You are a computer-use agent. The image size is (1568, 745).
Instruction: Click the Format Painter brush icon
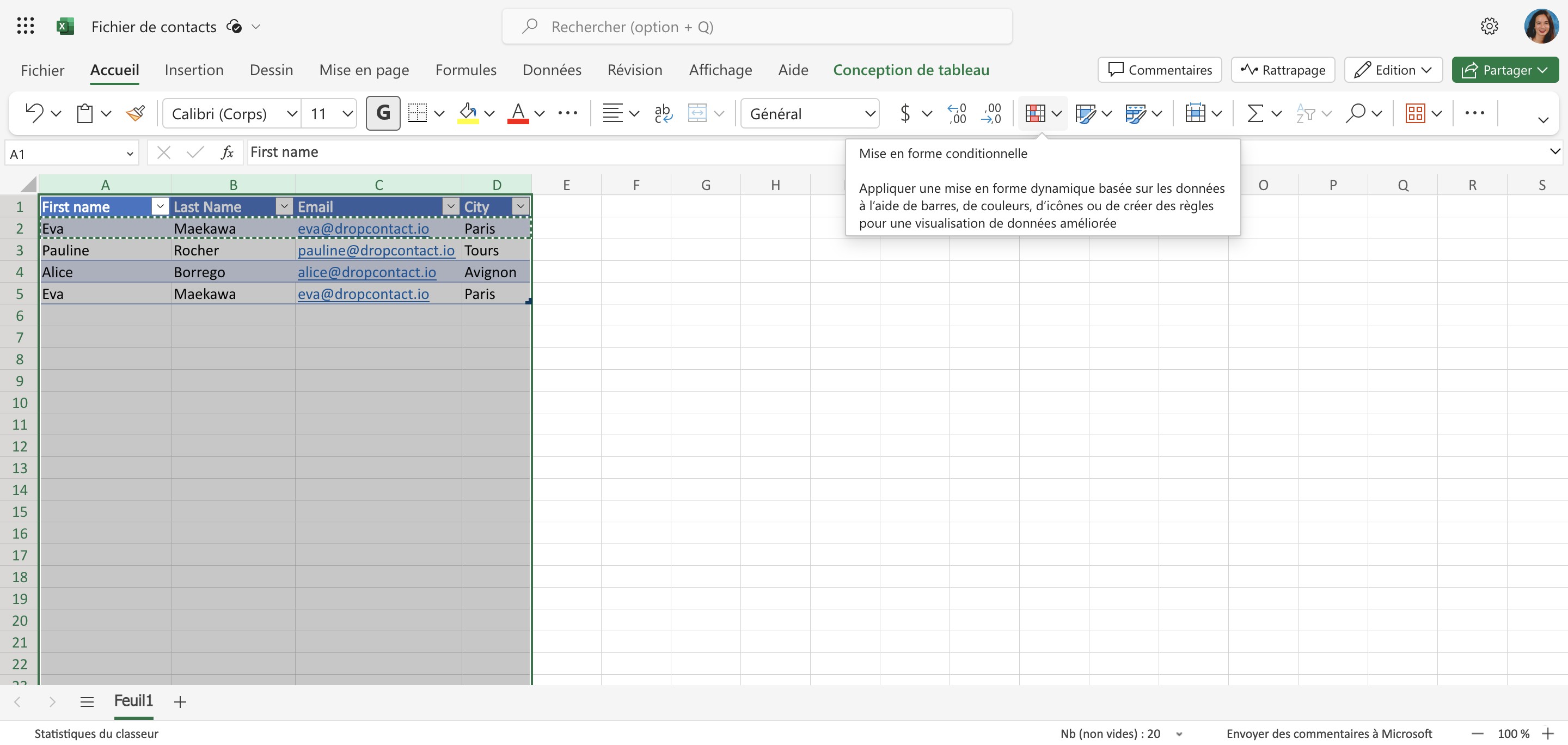pyautogui.click(x=135, y=113)
